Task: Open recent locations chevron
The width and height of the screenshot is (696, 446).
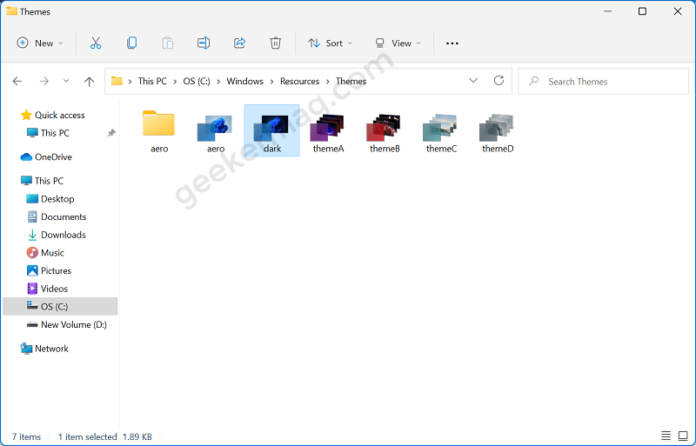Action: (66, 81)
